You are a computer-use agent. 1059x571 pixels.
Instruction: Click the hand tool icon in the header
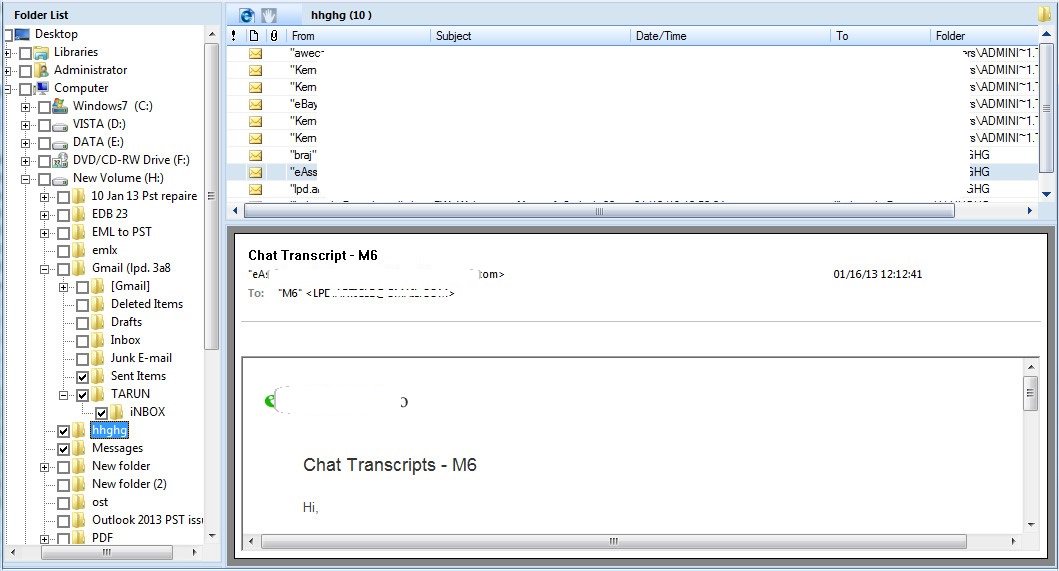269,15
